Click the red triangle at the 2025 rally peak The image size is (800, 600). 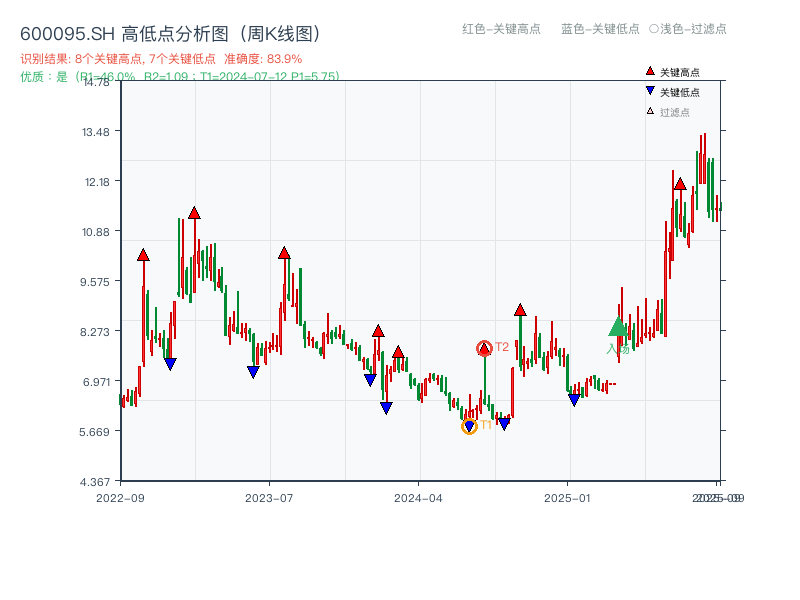coord(680,183)
